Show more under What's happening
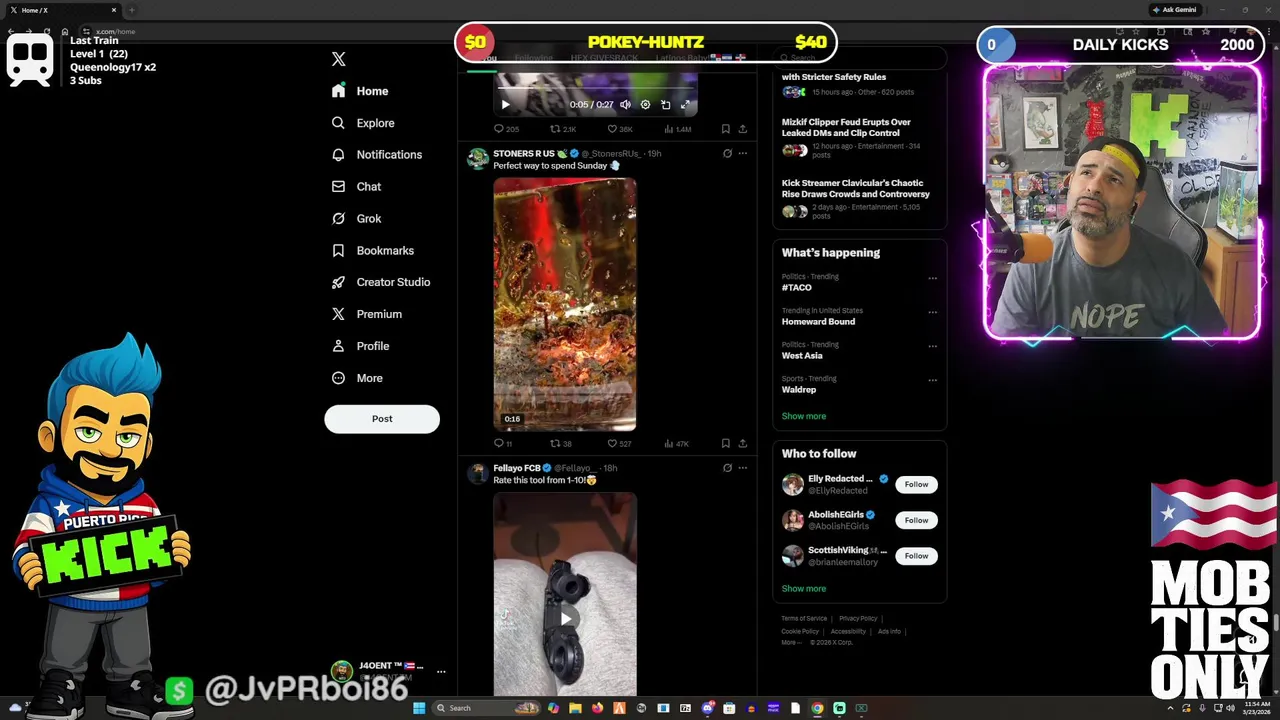1280x720 pixels. tap(804, 416)
